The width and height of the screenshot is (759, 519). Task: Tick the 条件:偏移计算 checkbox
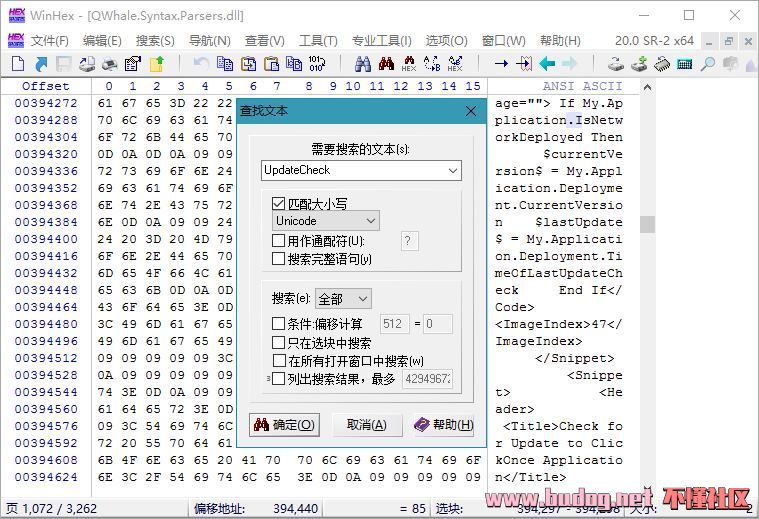click(278, 323)
